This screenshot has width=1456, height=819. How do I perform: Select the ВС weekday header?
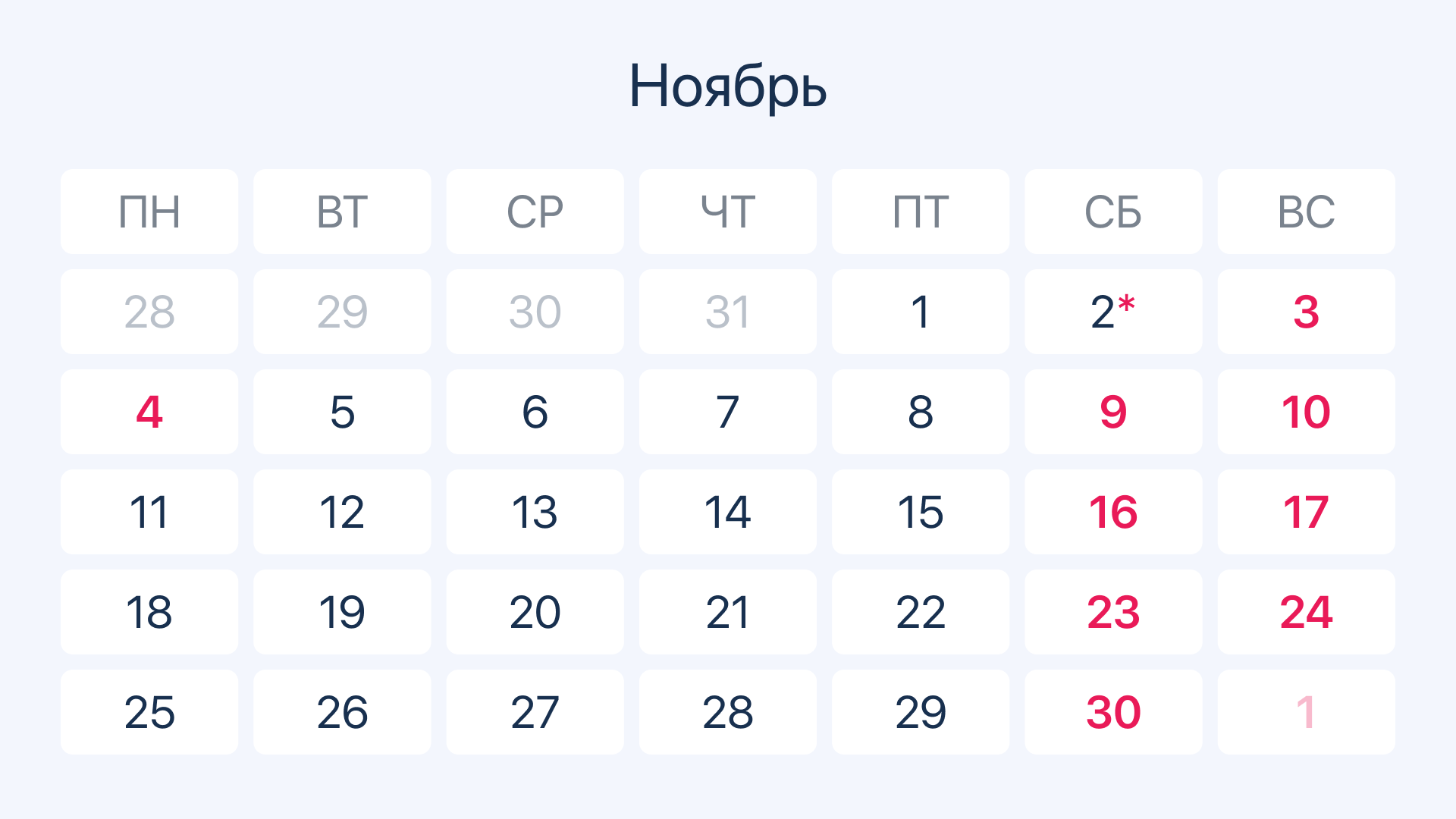tap(1305, 212)
